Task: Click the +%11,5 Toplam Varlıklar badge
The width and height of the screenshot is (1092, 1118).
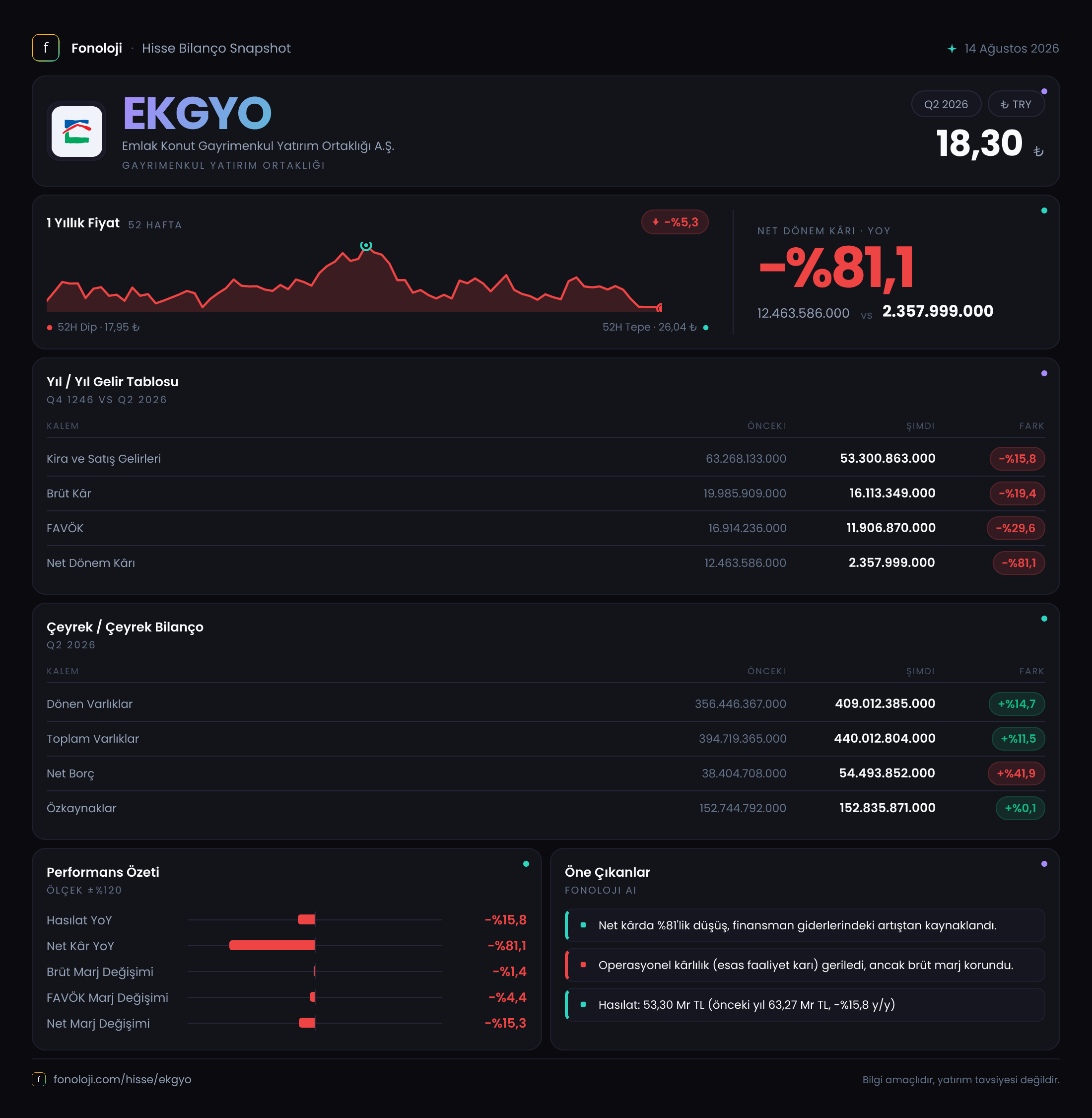Action: (1018, 739)
